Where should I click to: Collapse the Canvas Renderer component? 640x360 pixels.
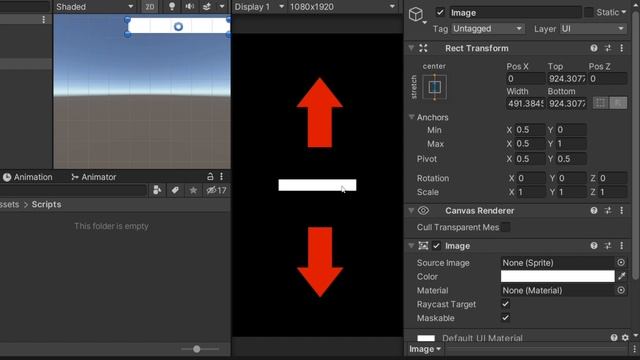(x=411, y=211)
